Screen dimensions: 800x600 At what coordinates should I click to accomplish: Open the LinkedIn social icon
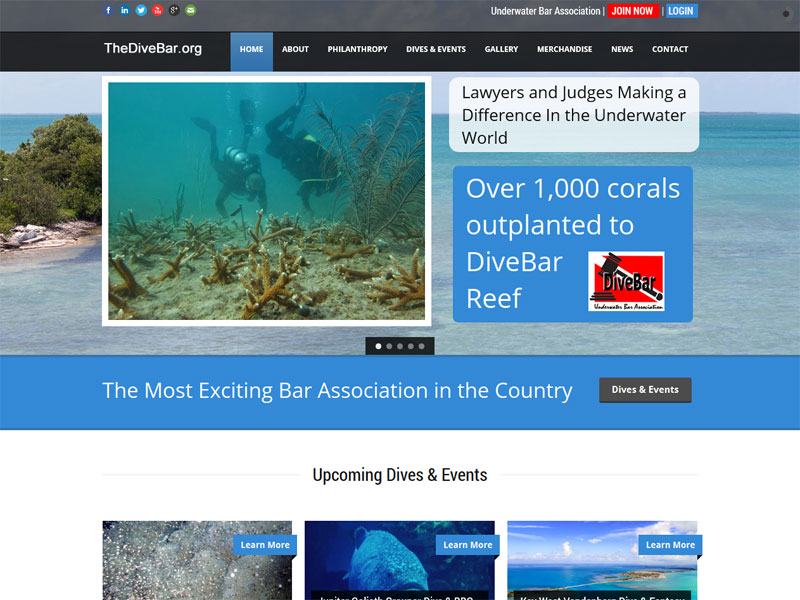coord(124,10)
